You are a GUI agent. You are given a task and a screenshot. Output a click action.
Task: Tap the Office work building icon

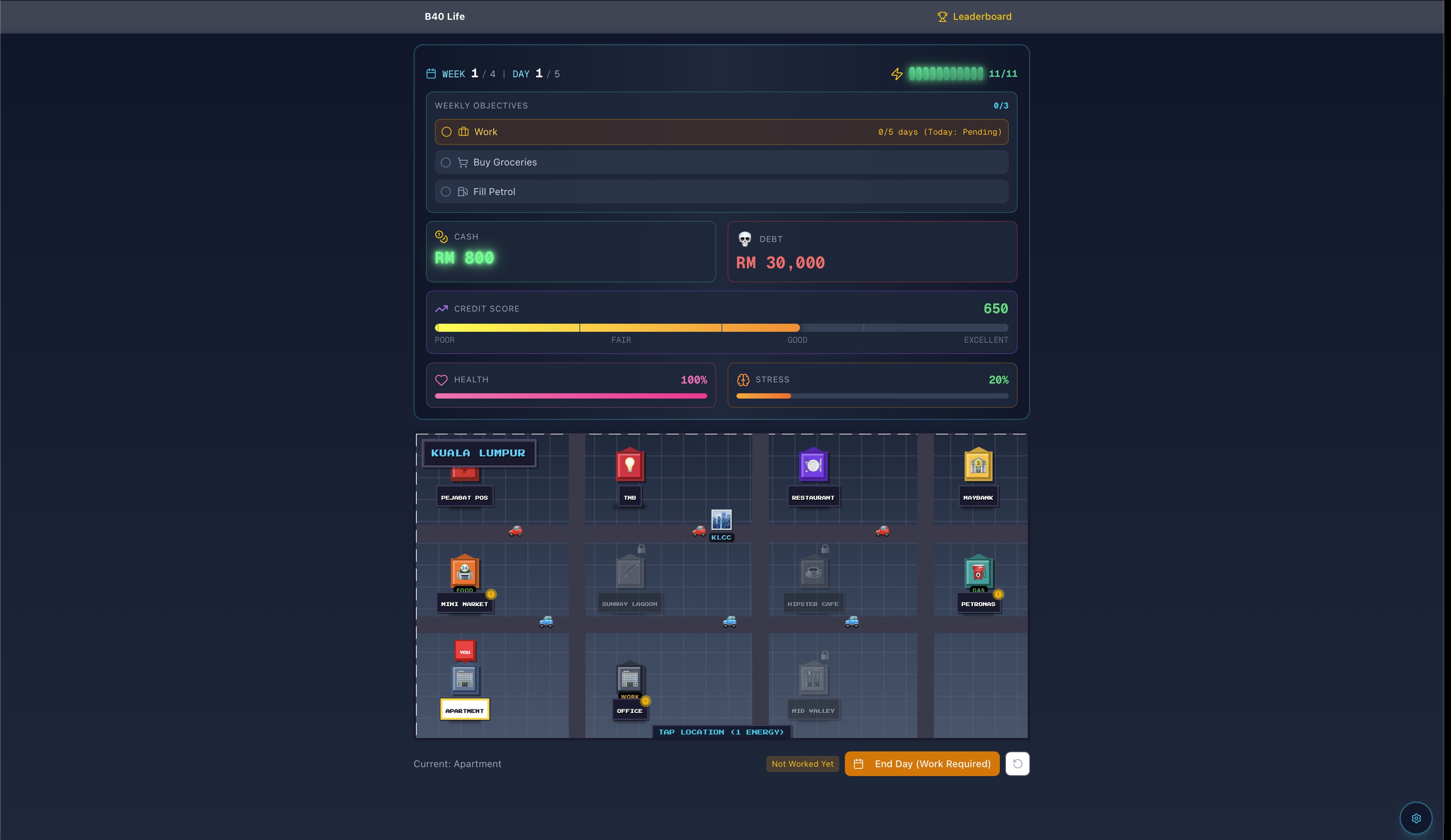click(629, 678)
